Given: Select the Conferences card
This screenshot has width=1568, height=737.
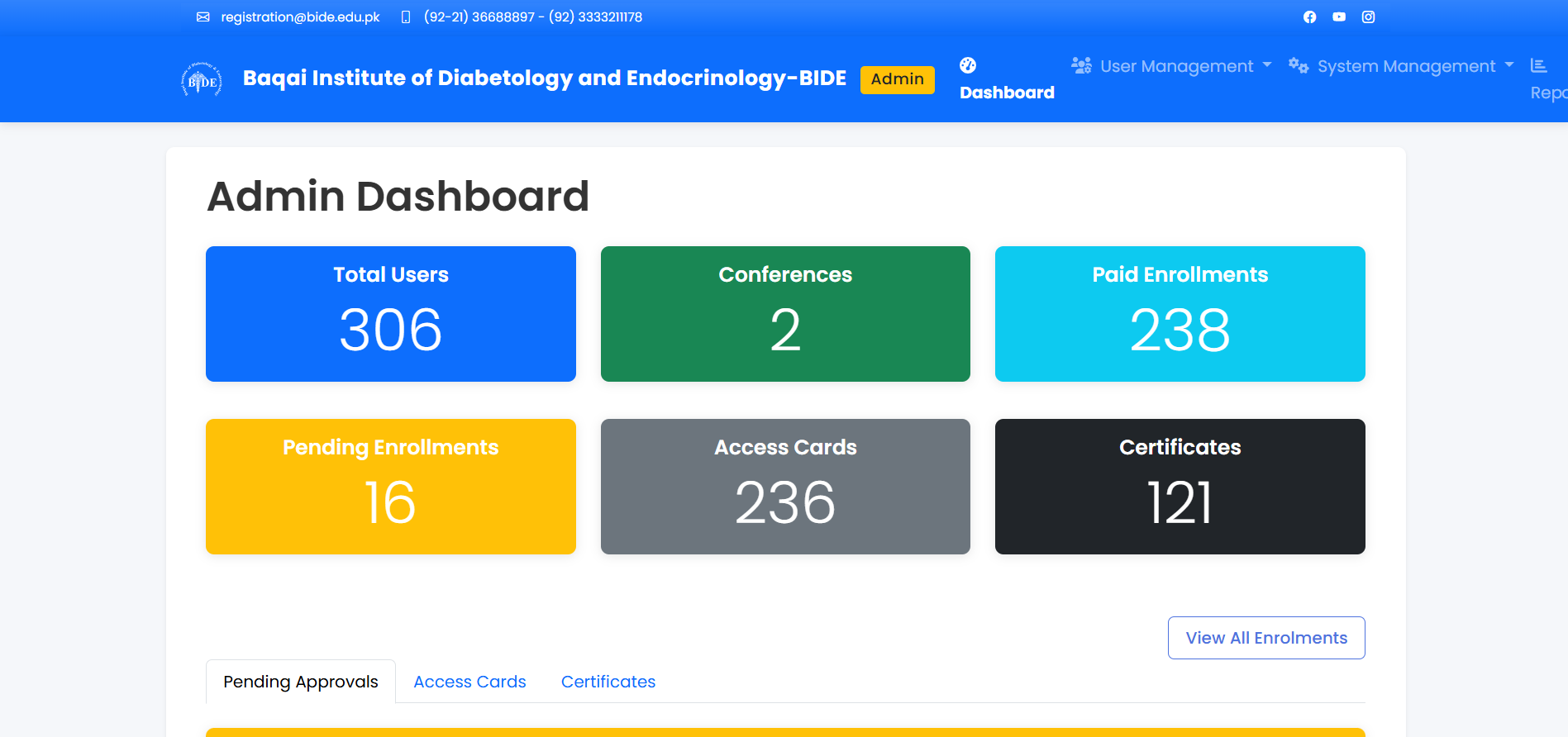Looking at the screenshot, I should tap(785, 314).
